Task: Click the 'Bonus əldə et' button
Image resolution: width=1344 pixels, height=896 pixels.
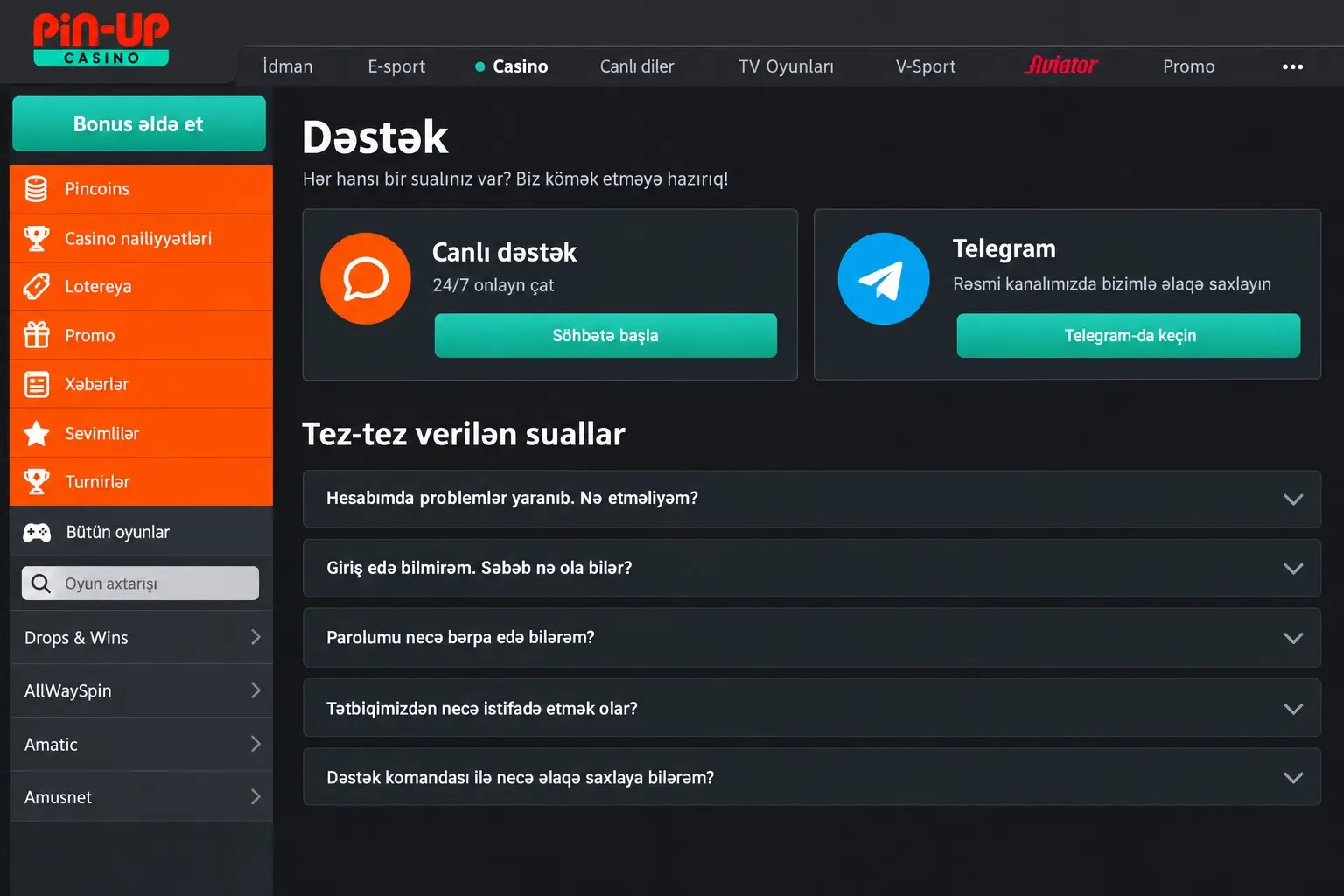Action: 139,123
